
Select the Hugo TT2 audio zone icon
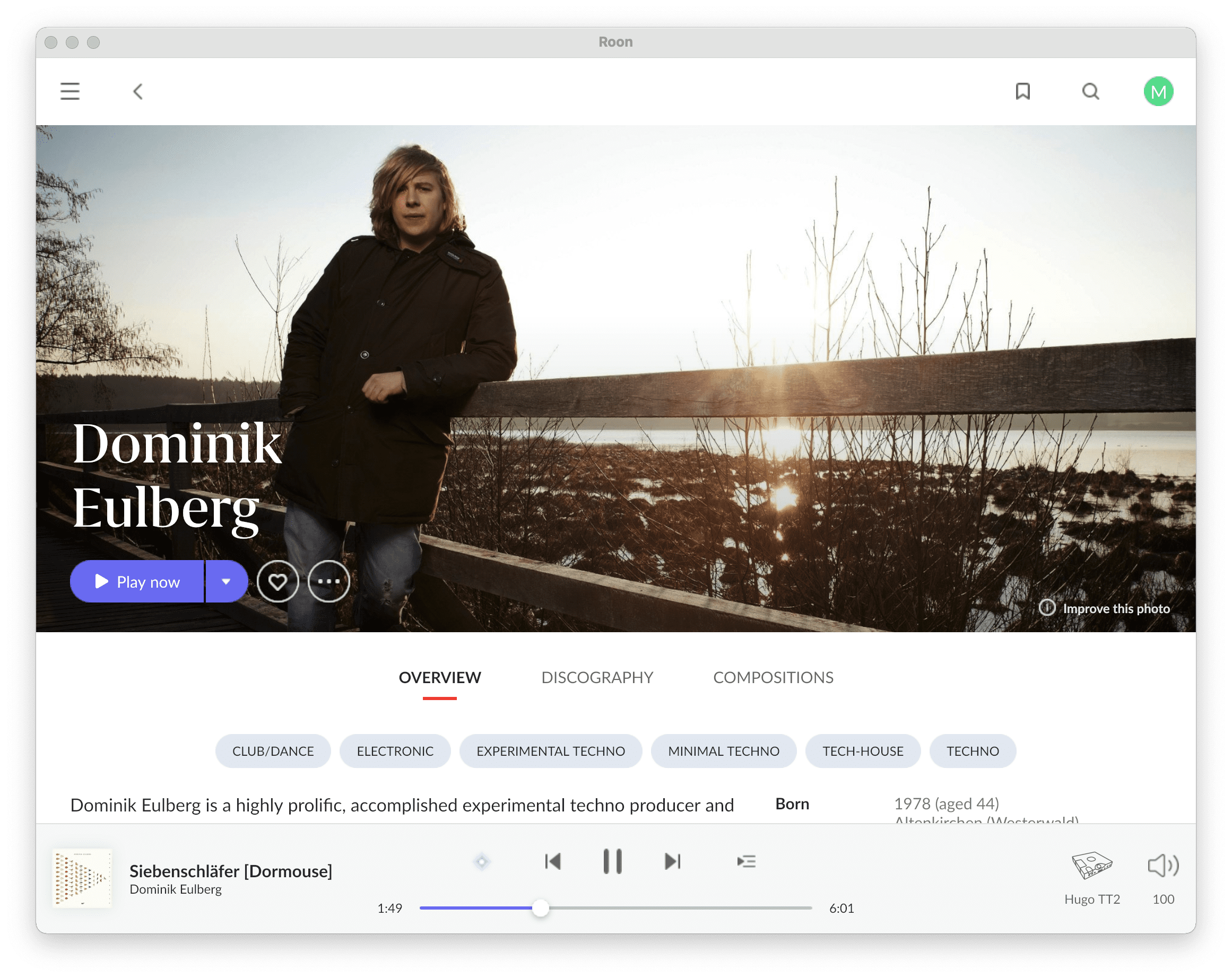click(x=1091, y=866)
